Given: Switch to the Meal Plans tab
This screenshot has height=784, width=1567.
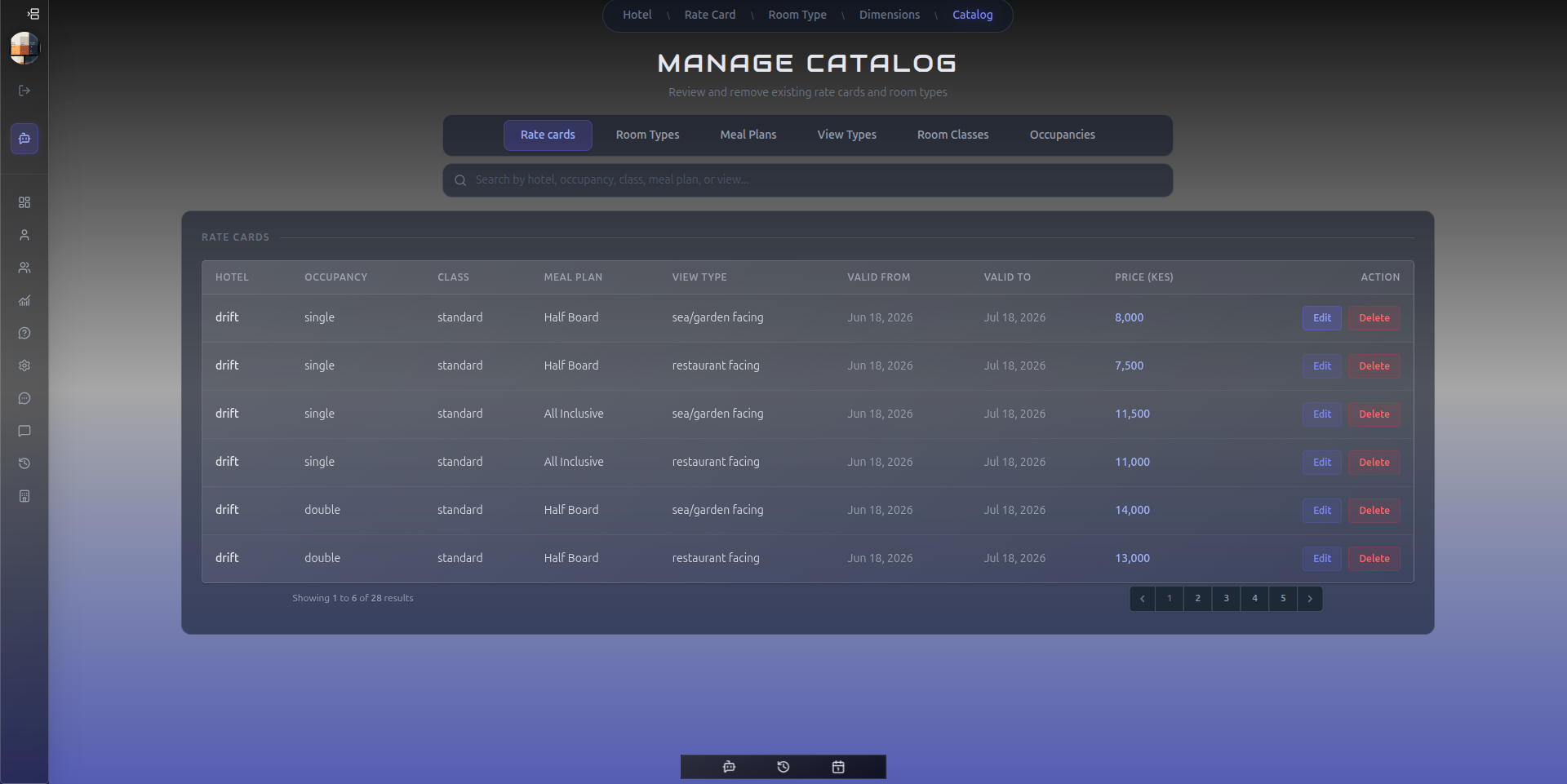Looking at the screenshot, I should [x=748, y=135].
